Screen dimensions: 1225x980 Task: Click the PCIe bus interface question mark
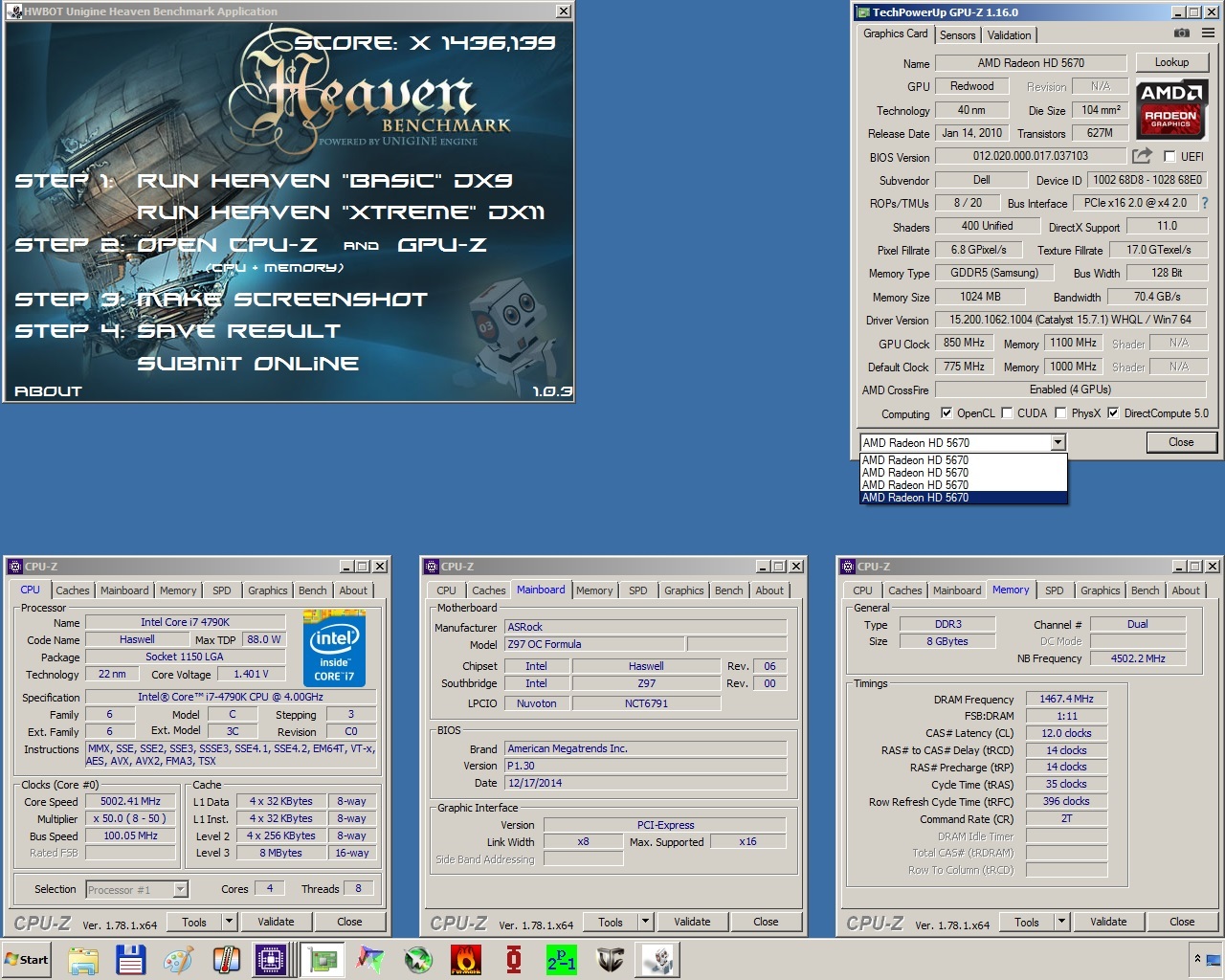pos(1205,203)
